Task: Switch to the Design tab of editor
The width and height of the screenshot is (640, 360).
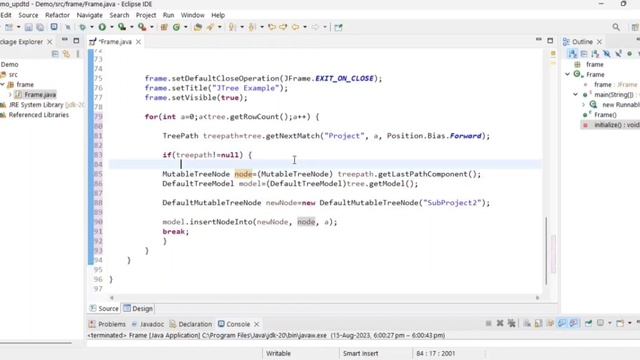Action: click(138, 309)
